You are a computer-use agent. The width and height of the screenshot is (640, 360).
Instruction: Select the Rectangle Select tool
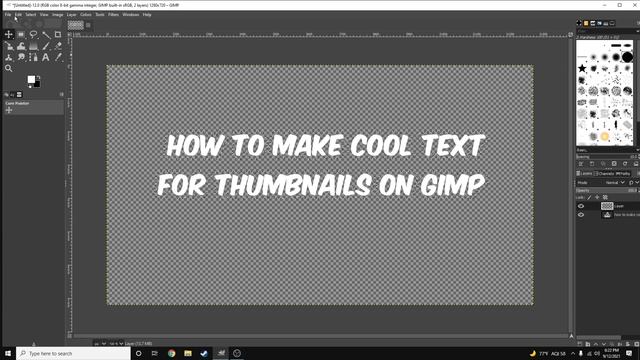pos(21,35)
